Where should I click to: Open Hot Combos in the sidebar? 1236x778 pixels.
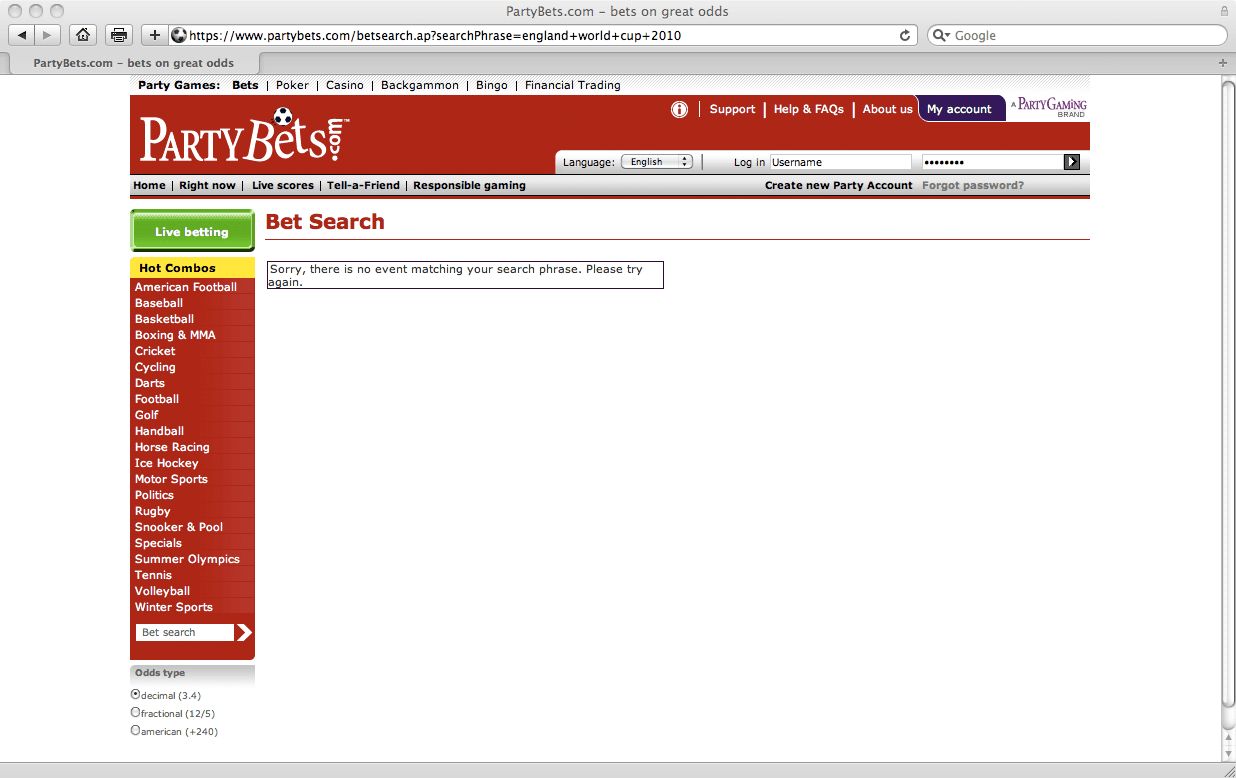192,268
